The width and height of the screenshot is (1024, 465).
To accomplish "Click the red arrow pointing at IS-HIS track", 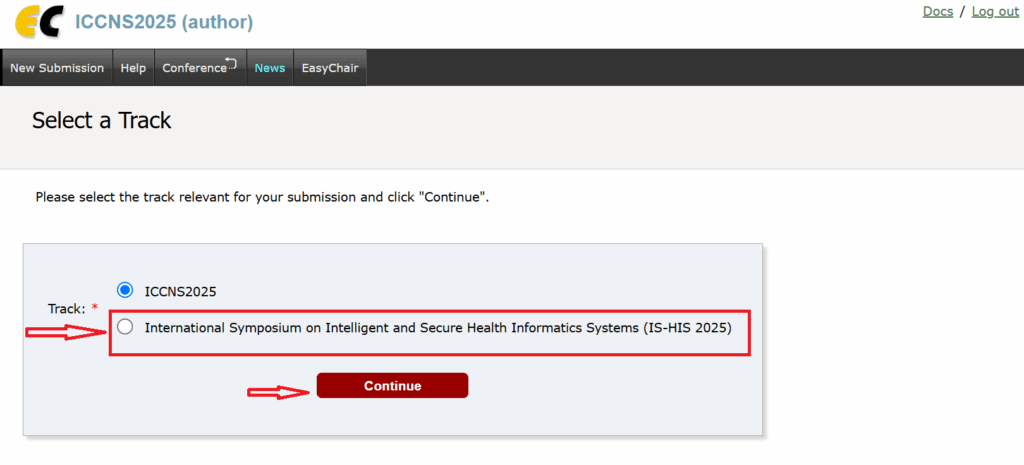I will [x=66, y=333].
